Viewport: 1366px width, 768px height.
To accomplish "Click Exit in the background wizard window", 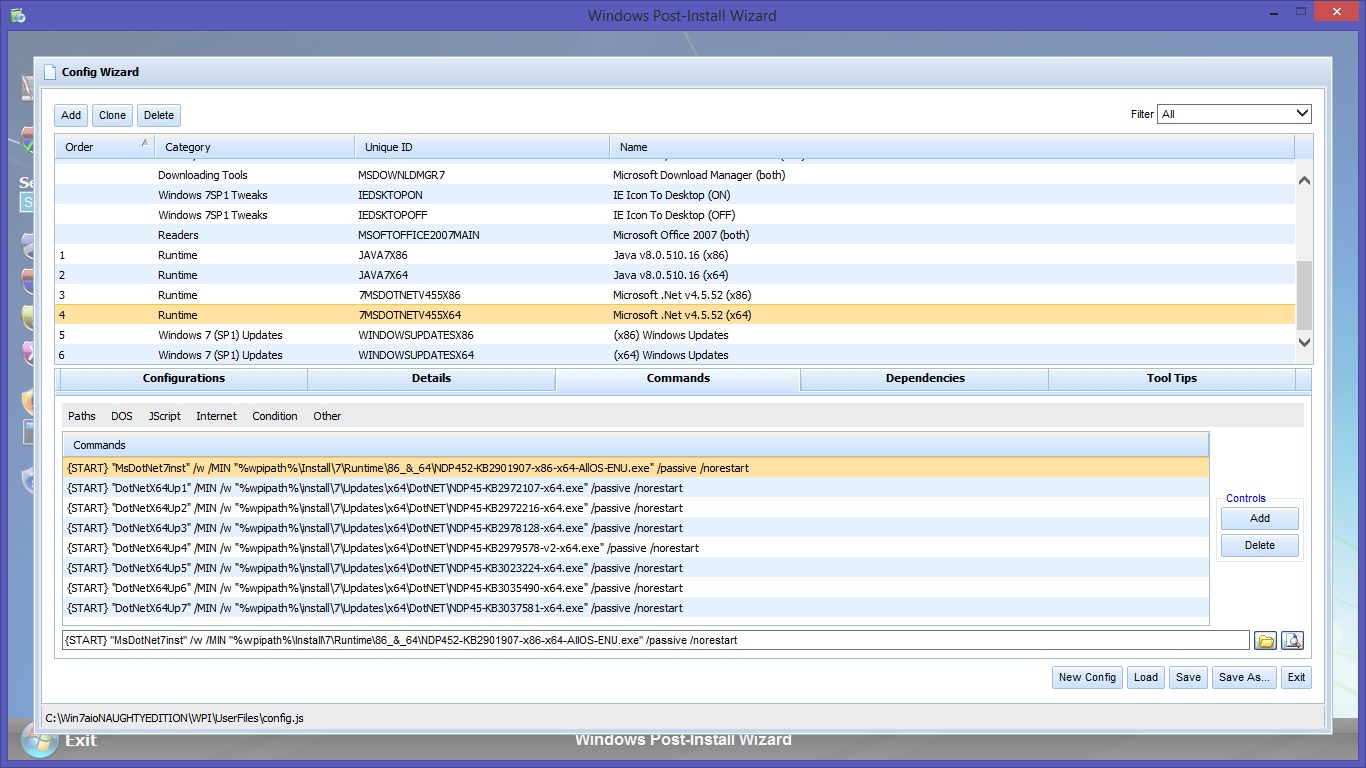I will click(81, 740).
